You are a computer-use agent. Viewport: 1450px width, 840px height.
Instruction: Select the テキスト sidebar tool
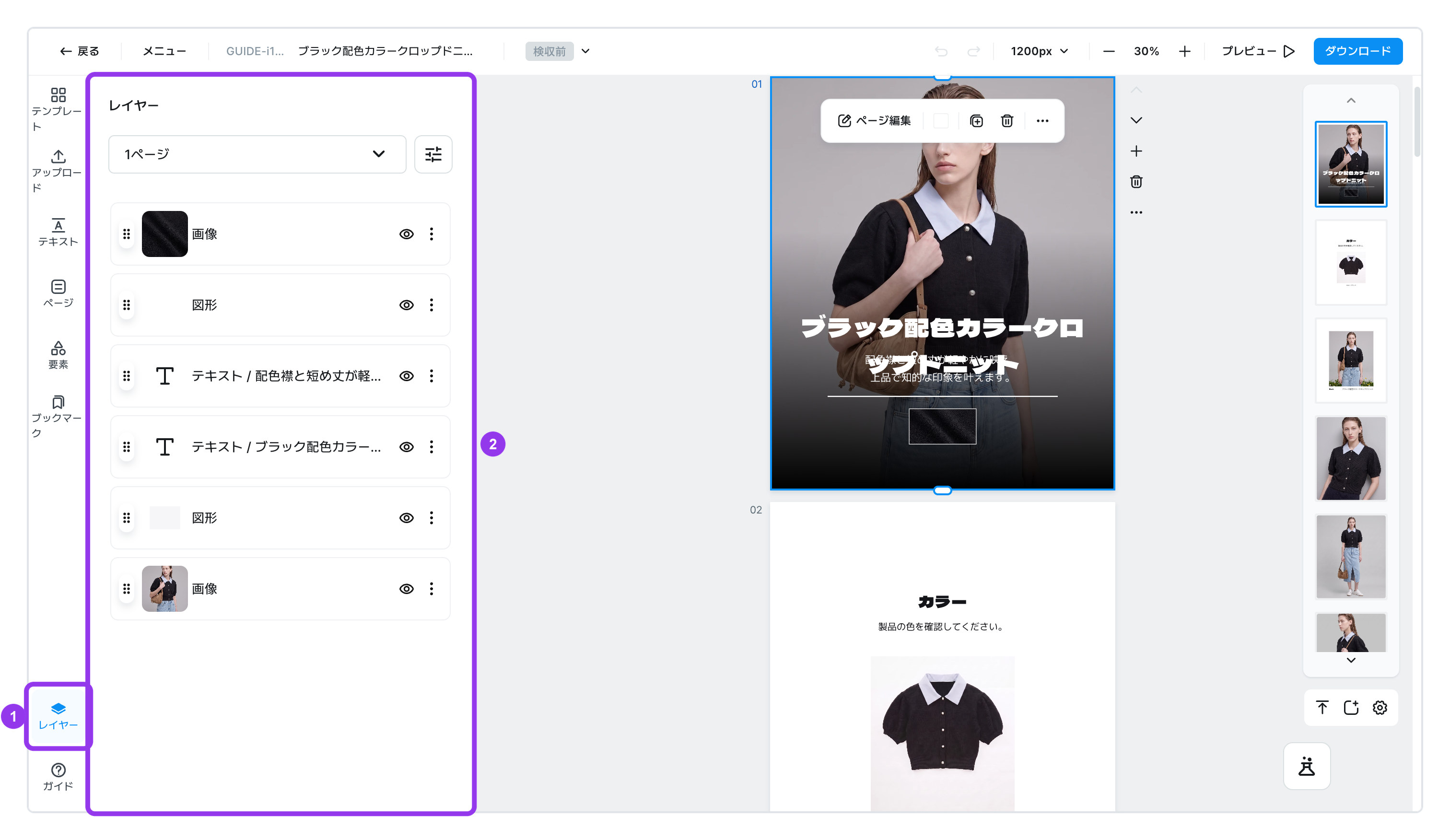point(58,233)
